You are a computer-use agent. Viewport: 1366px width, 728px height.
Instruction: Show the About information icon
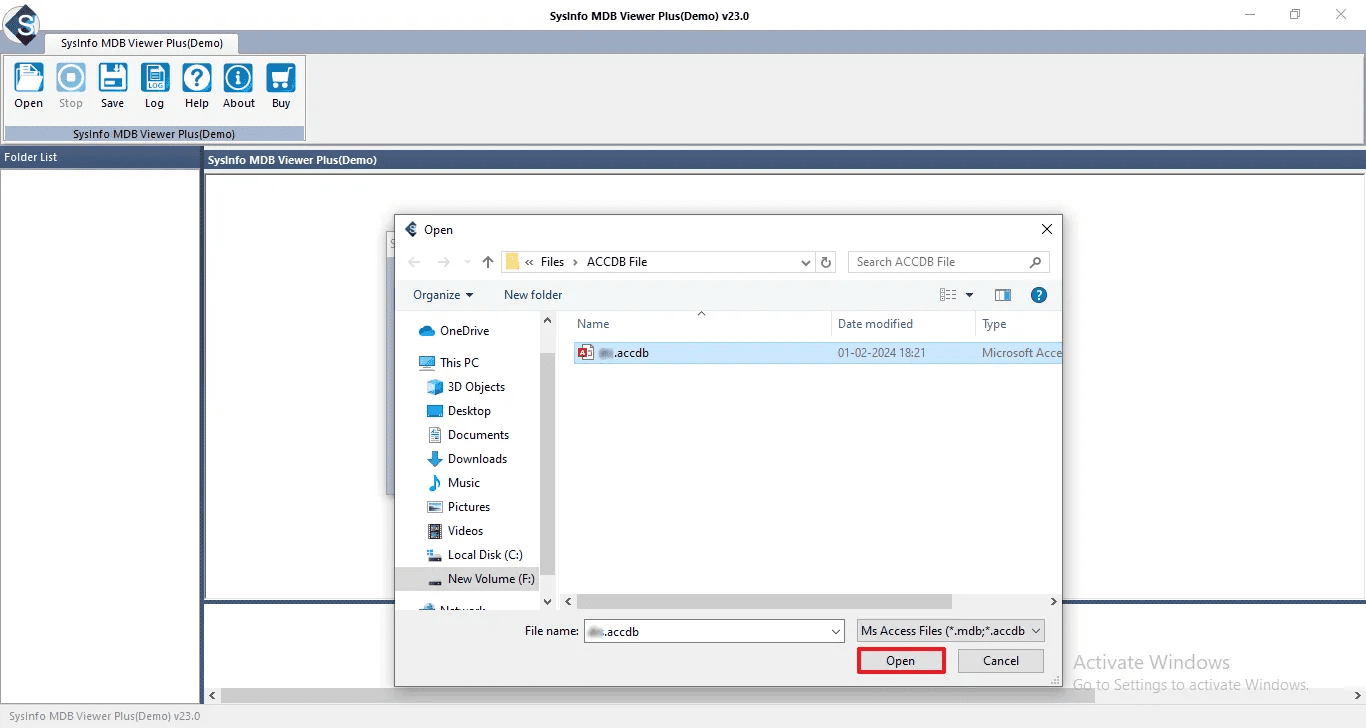tap(239, 86)
